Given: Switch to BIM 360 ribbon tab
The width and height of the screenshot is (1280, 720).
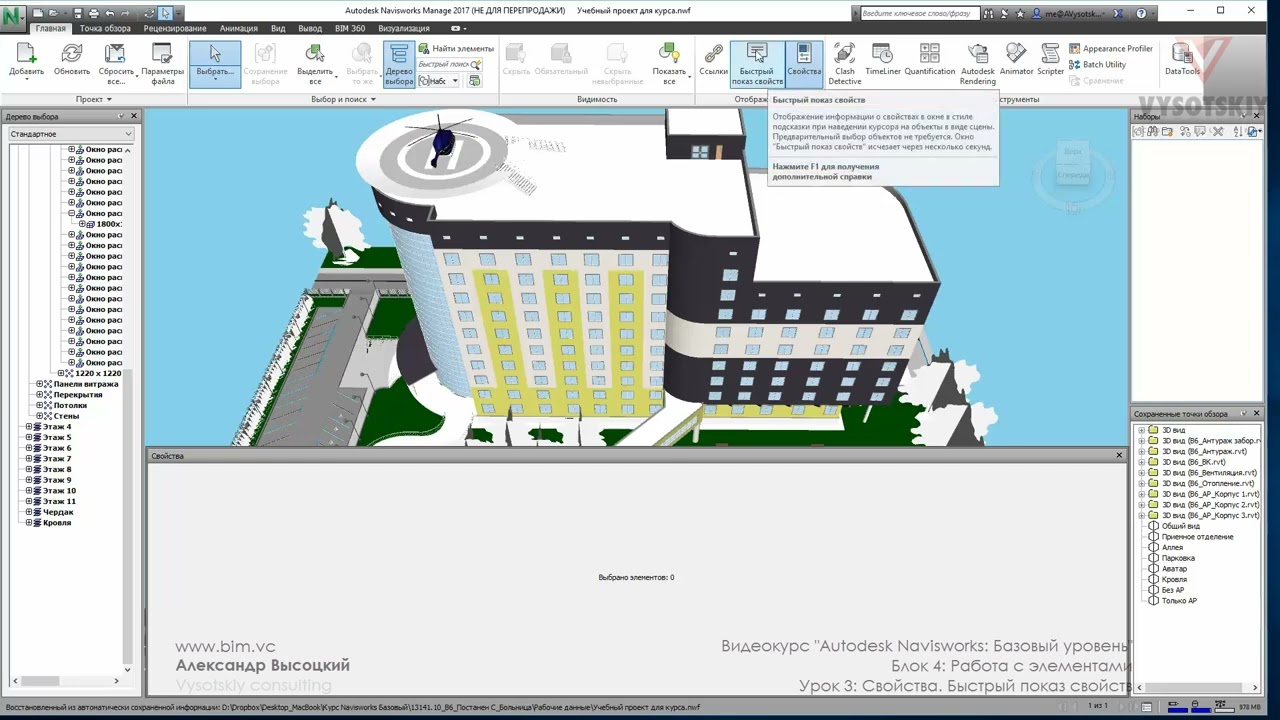Looking at the screenshot, I should (x=350, y=29).
